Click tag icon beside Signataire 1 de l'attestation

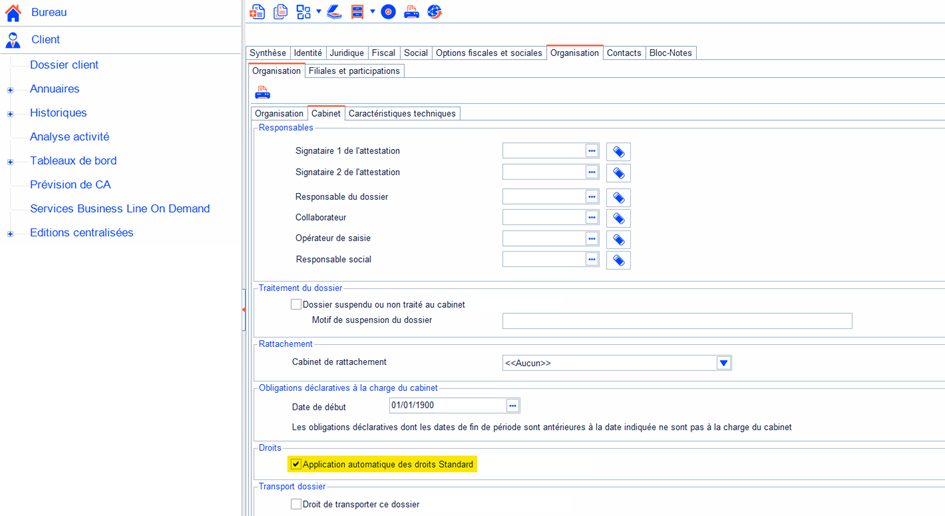(618, 152)
